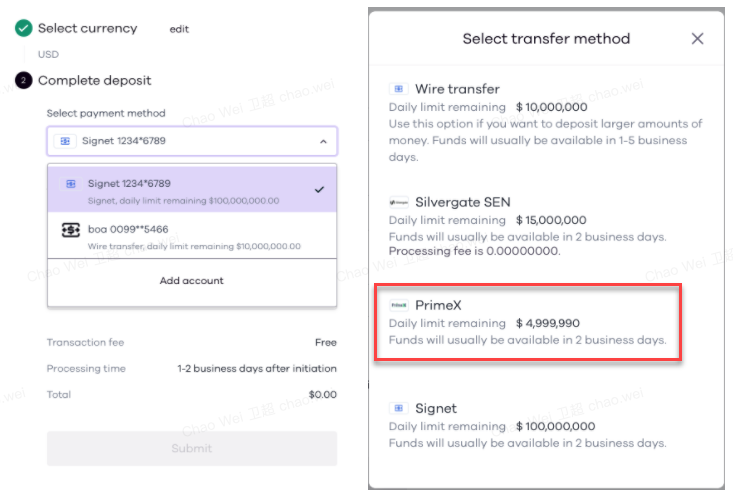Choose the Silvergate SEN transfer method
Screen dimensions: 733x492
[528, 226]
